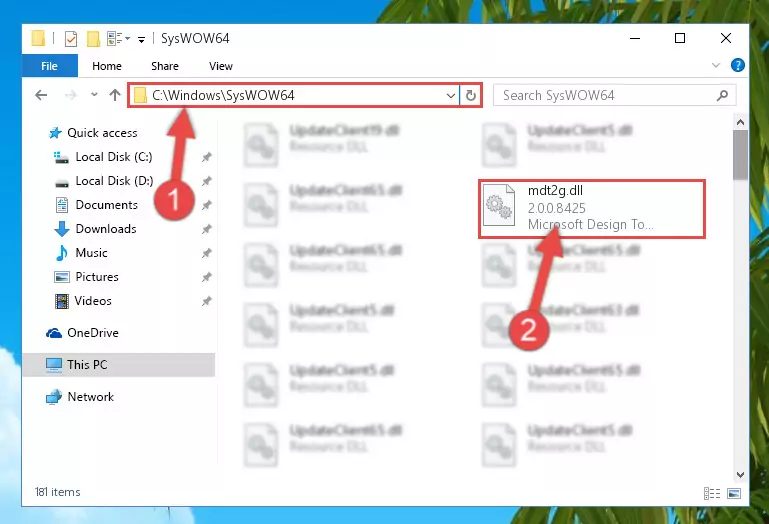The image size is (769, 524).
Task: Click the pin icon next to Downloads
Action: point(206,229)
